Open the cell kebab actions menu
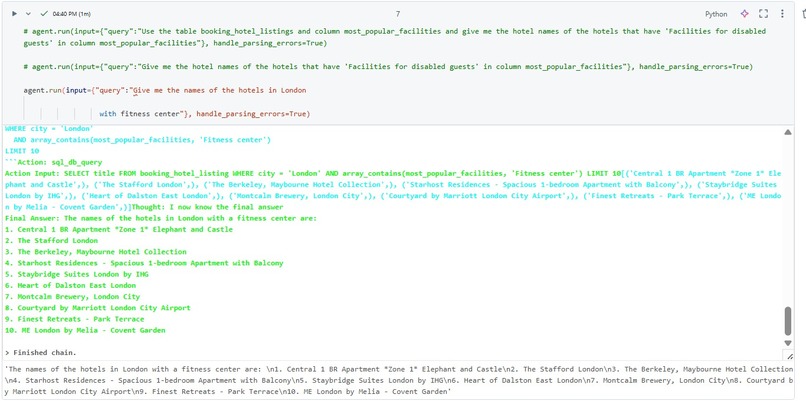The height and width of the screenshot is (401, 806). pos(782,14)
